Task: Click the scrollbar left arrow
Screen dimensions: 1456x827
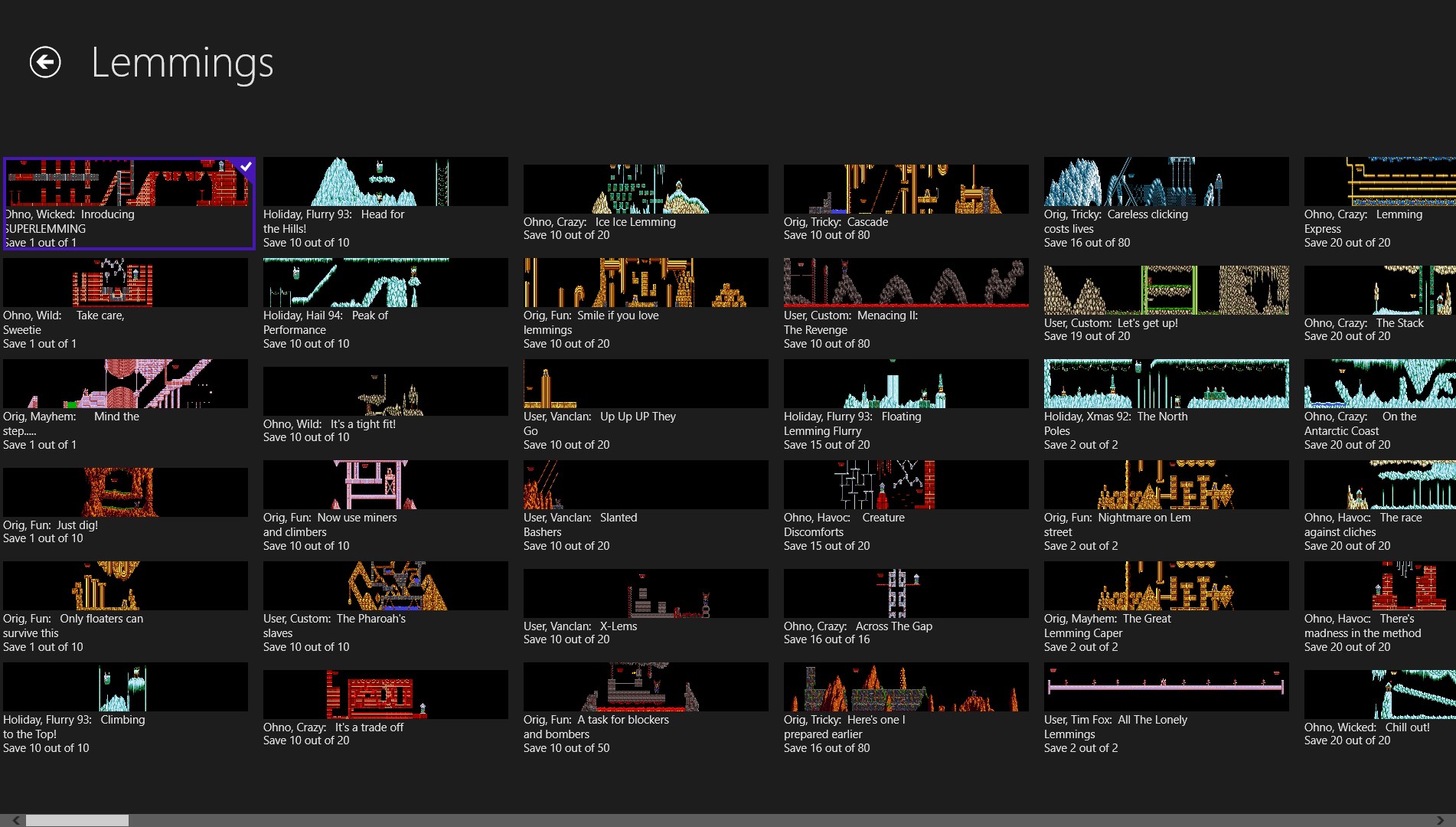Action: (x=15, y=820)
